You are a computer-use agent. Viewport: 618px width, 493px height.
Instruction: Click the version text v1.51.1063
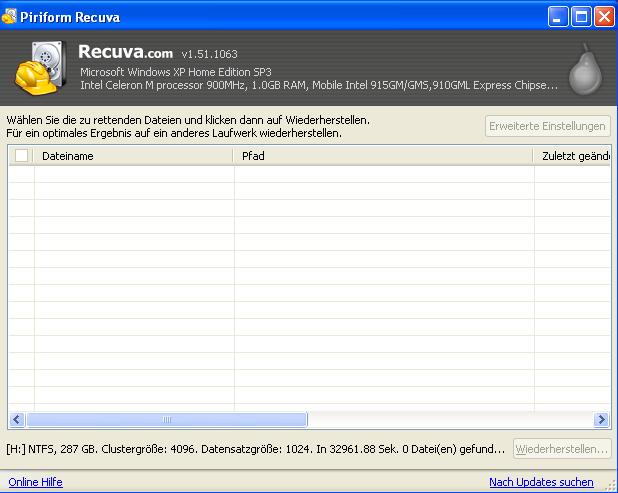point(210,54)
